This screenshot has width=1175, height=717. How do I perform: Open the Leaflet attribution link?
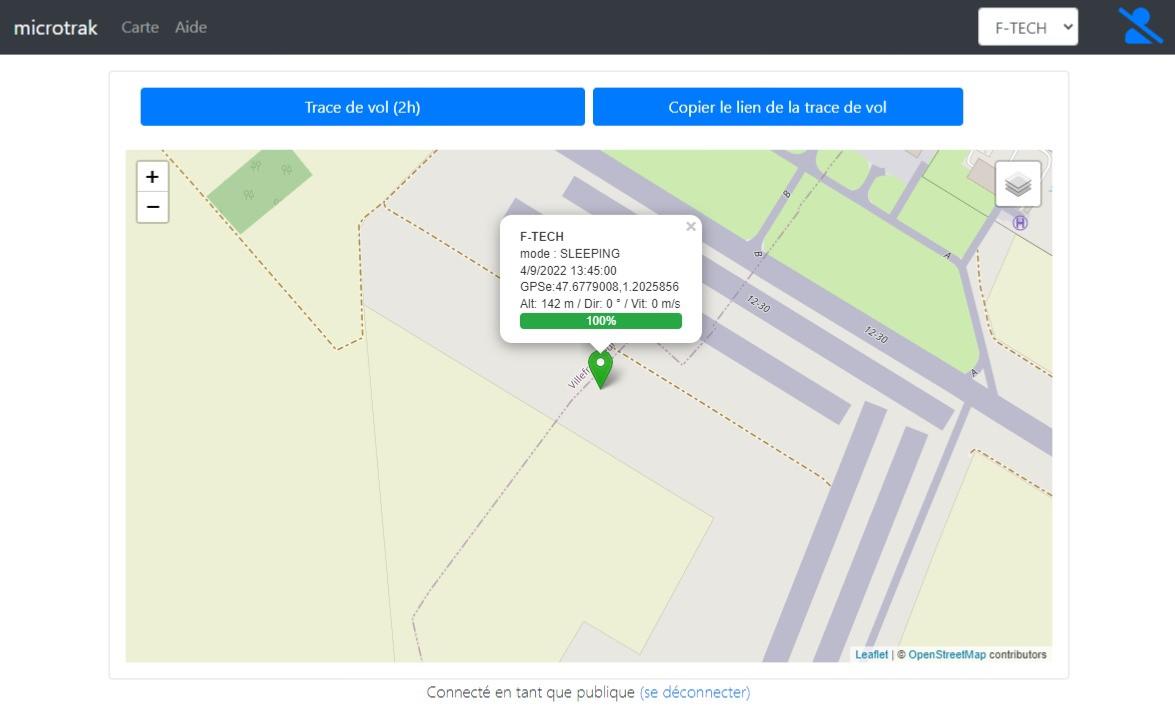tap(871, 655)
